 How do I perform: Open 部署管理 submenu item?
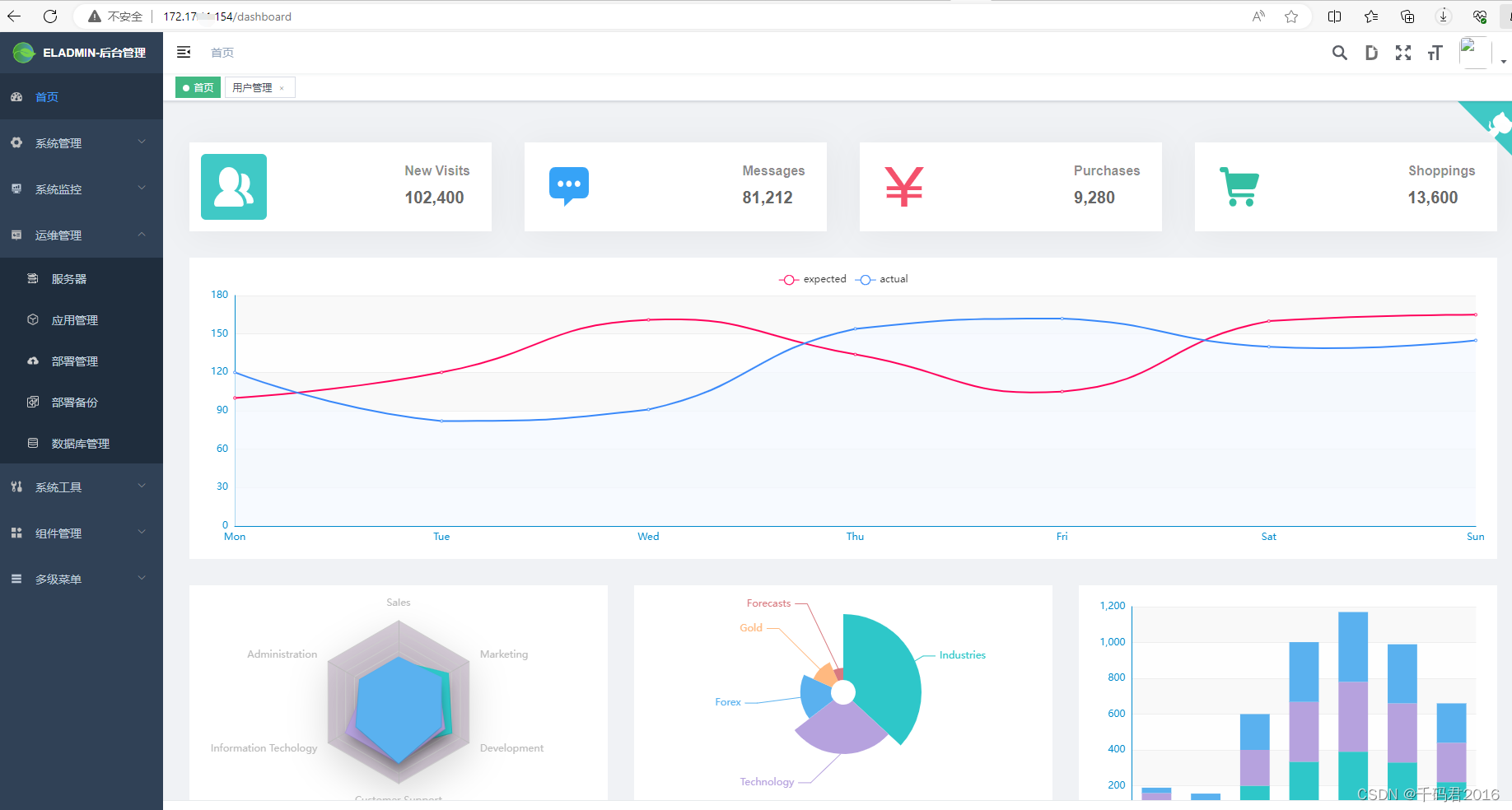(x=82, y=361)
